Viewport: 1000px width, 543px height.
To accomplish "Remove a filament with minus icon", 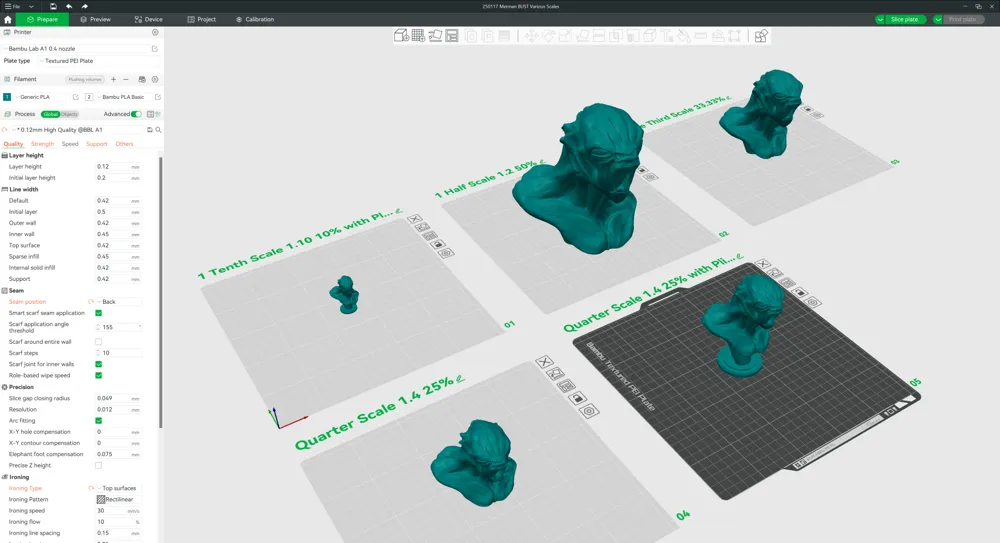I will coord(126,80).
